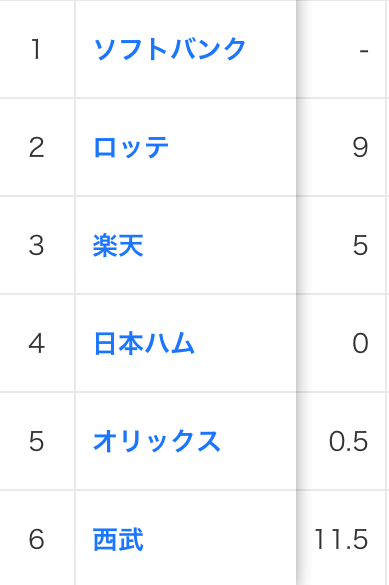Screen dimensions: 389x585
Task: Select rank 1 cell
Action: click(37, 49)
